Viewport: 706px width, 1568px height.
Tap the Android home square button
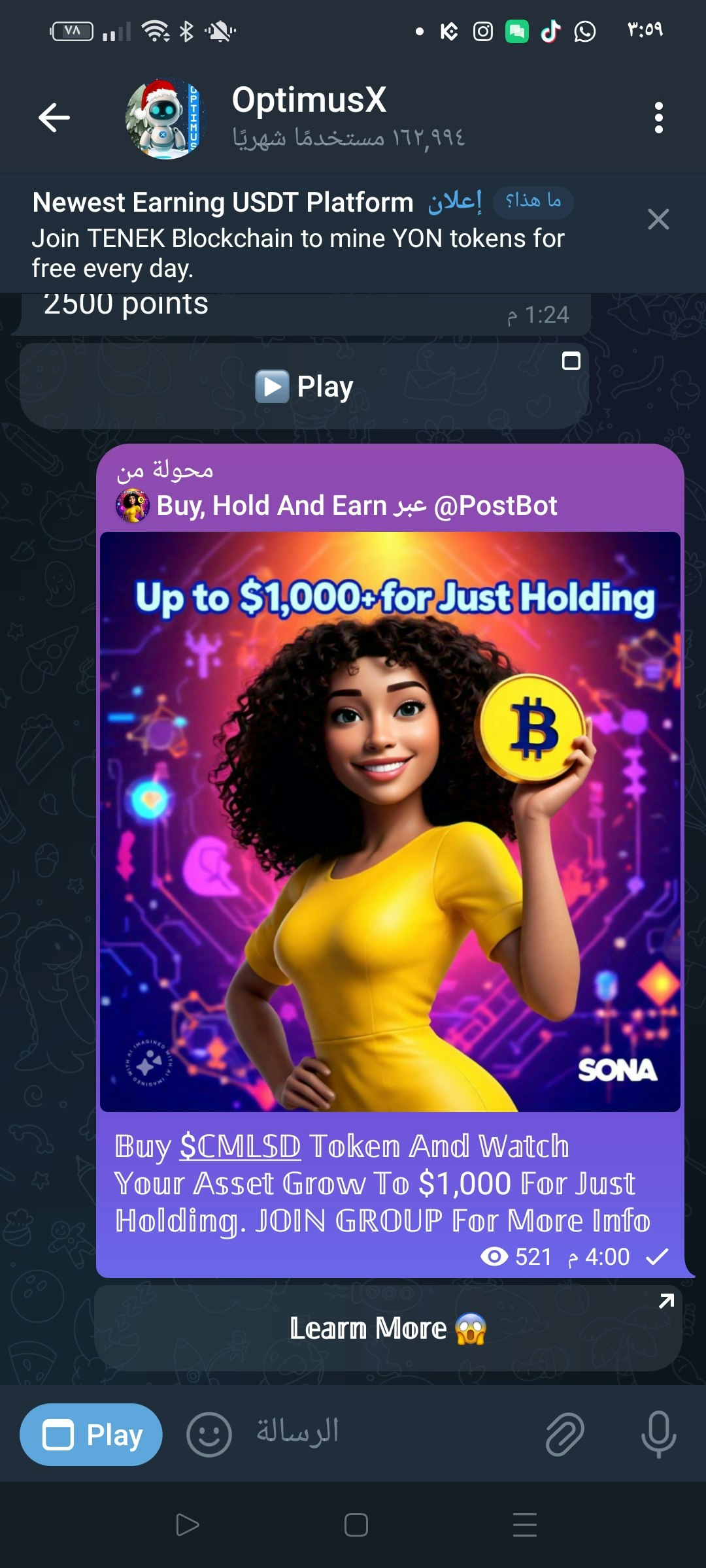tap(356, 1525)
